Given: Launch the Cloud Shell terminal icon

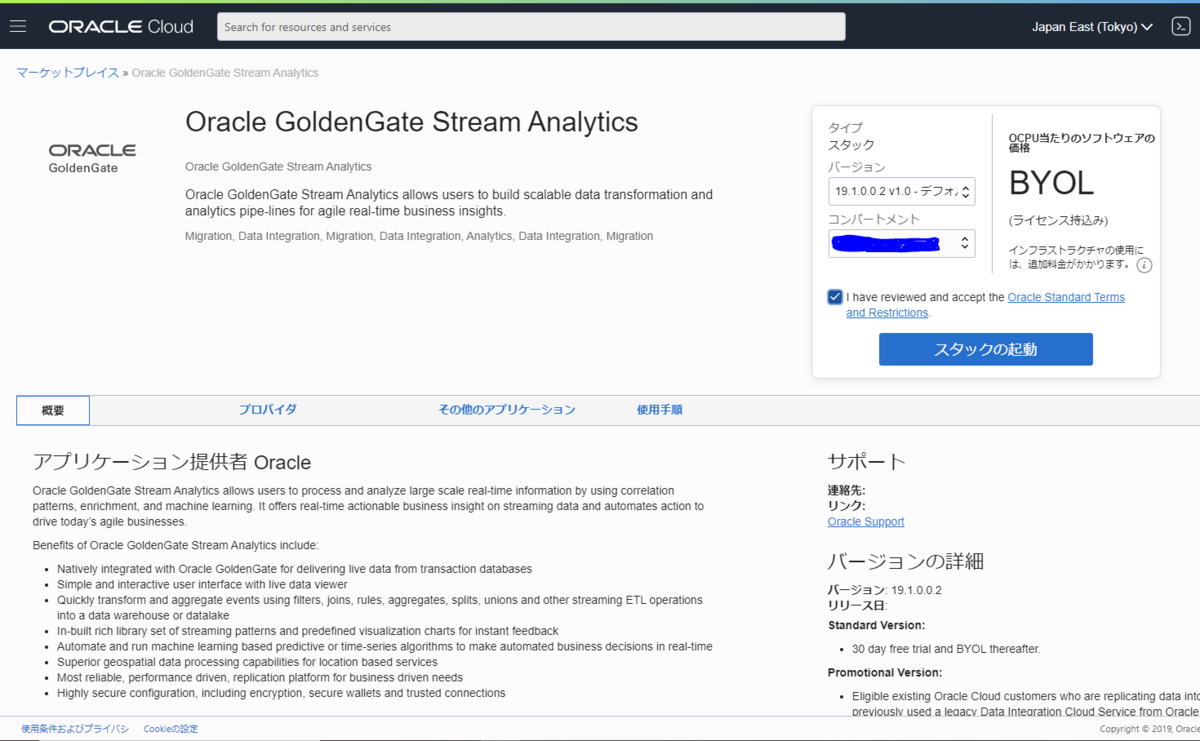Looking at the screenshot, I should pyautogui.click(x=1180, y=26).
